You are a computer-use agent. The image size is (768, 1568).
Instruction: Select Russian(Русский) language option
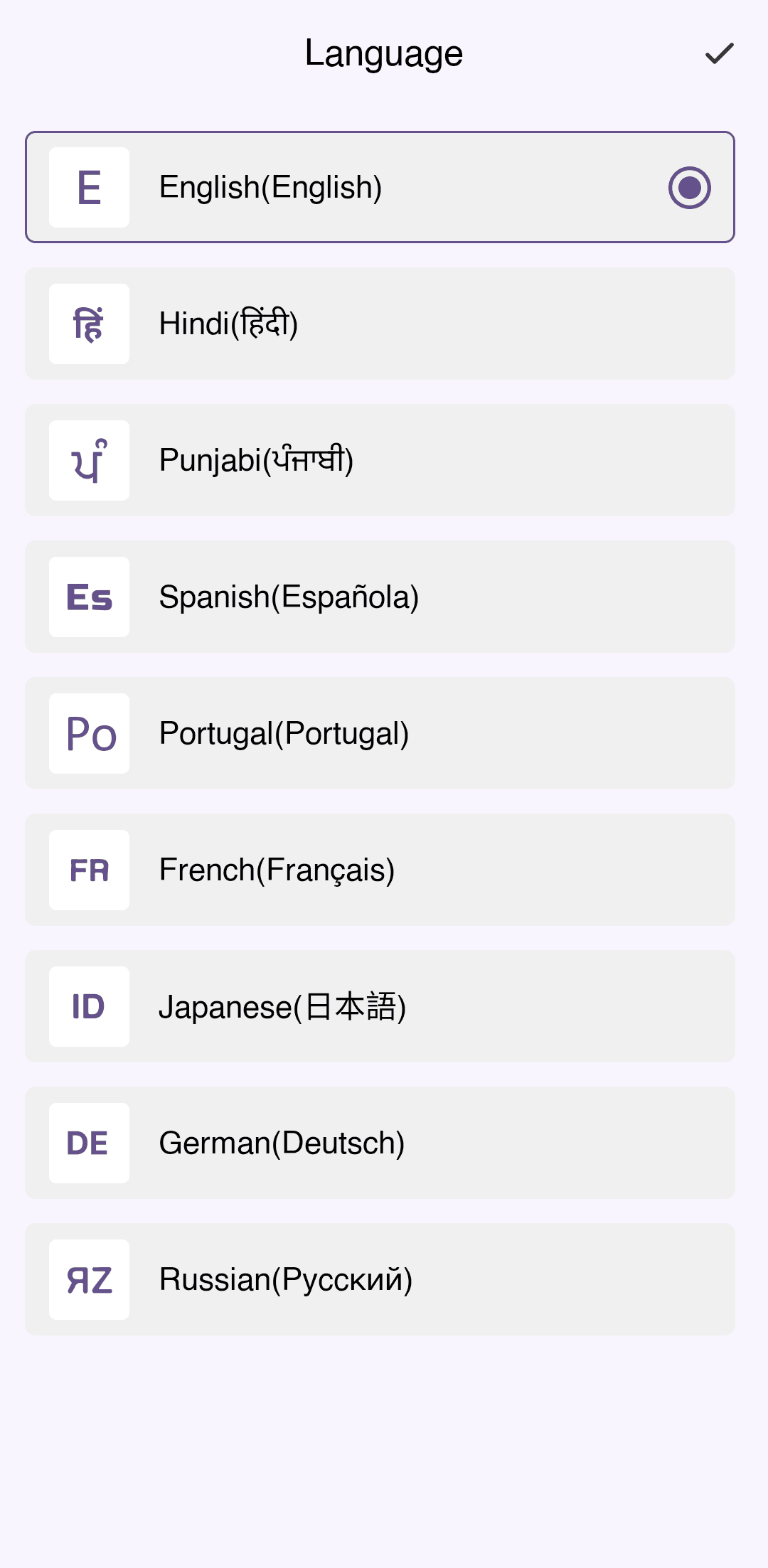[286, 1280]
